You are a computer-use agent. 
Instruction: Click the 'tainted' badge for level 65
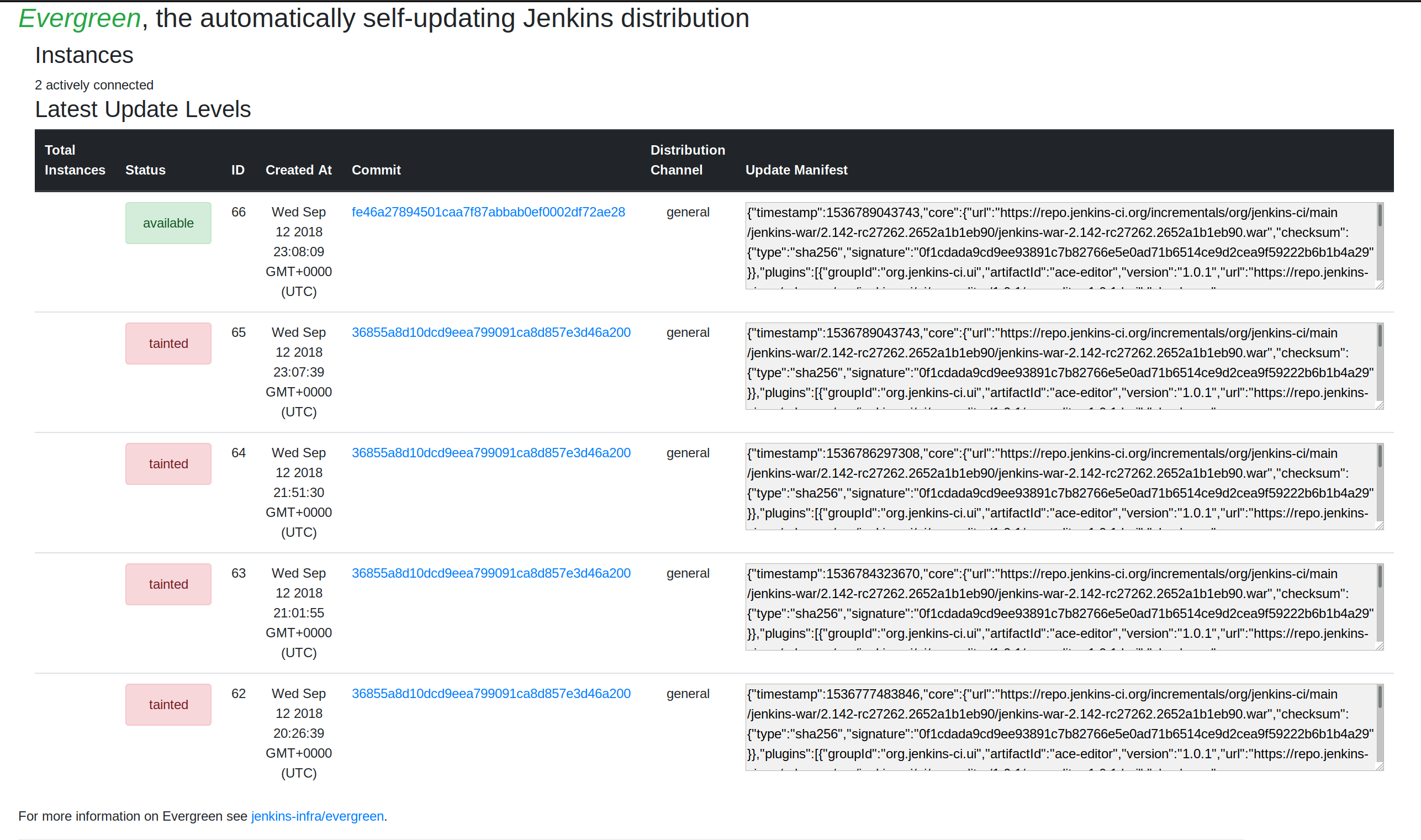[x=168, y=344]
